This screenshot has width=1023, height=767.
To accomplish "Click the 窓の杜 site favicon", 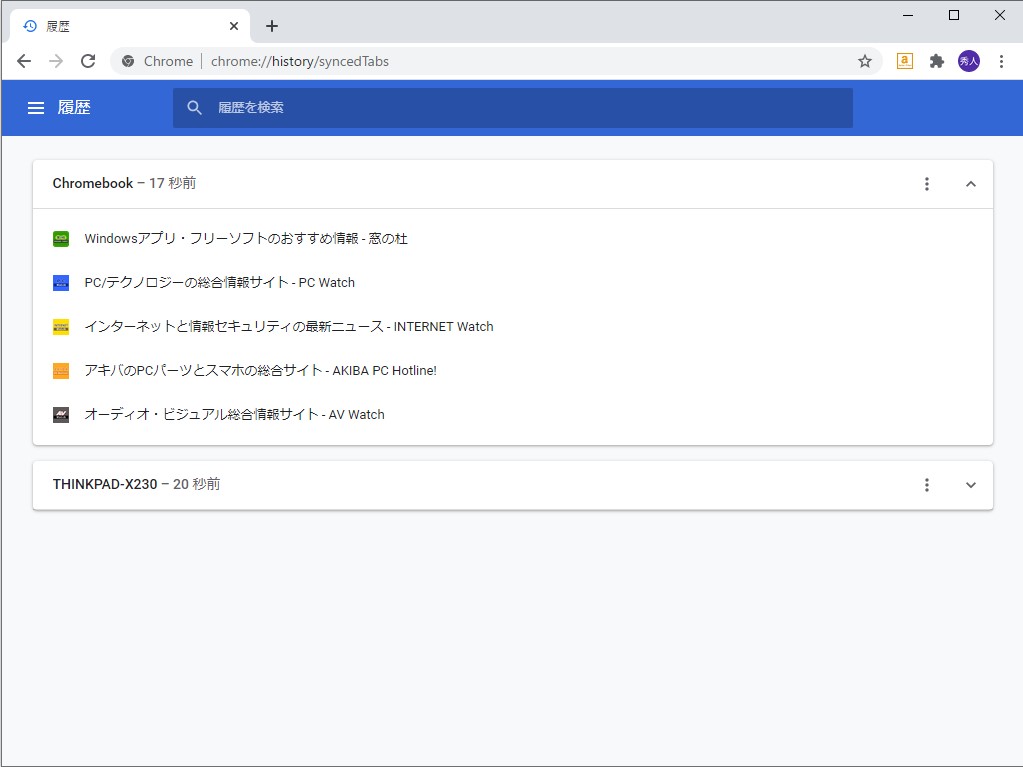I will (x=61, y=238).
